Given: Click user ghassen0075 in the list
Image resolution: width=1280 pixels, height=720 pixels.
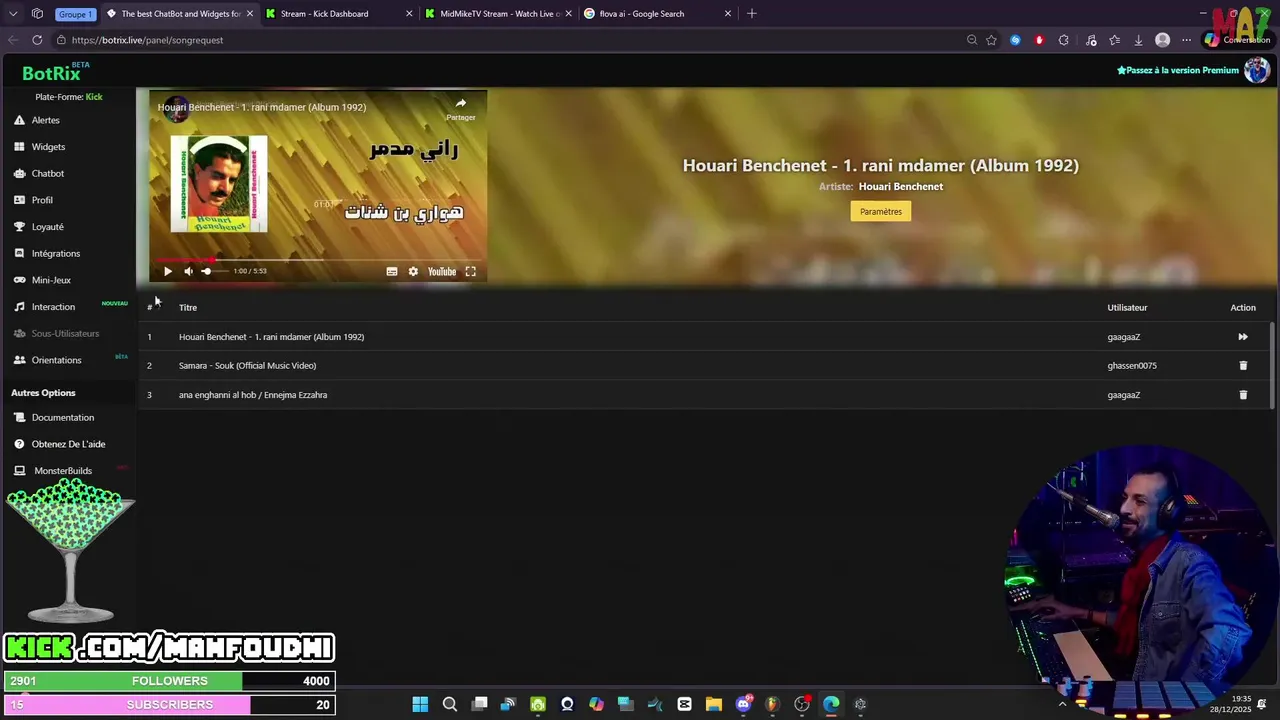Looking at the screenshot, I should 1132,366.
